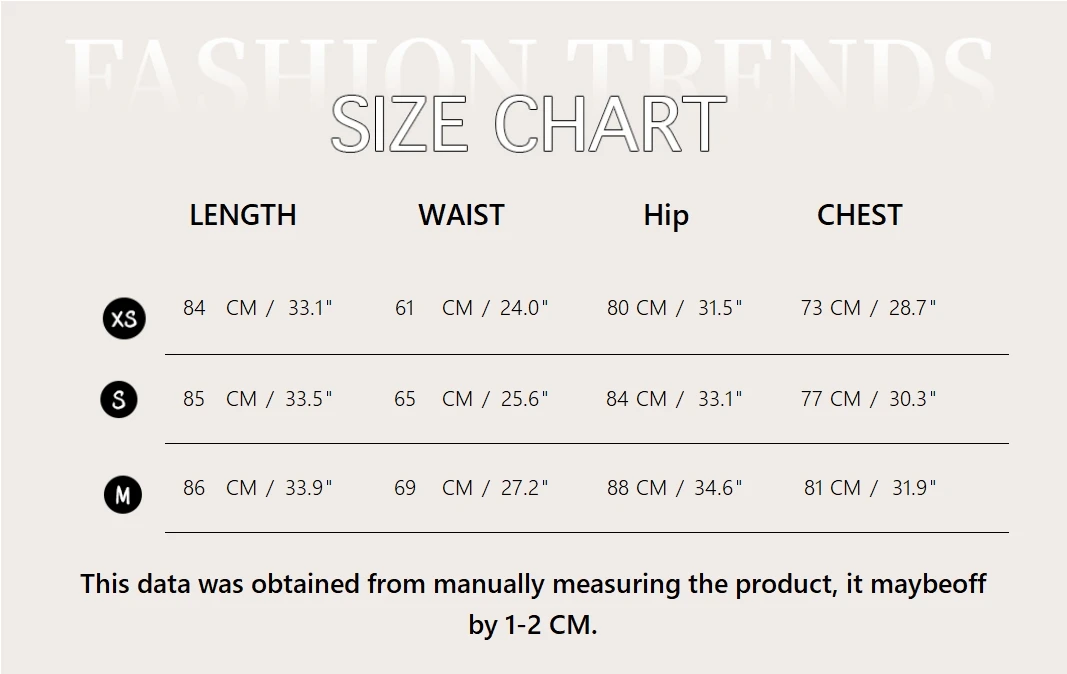Click M length value 86 CM / 33.9"

(257, 487)
